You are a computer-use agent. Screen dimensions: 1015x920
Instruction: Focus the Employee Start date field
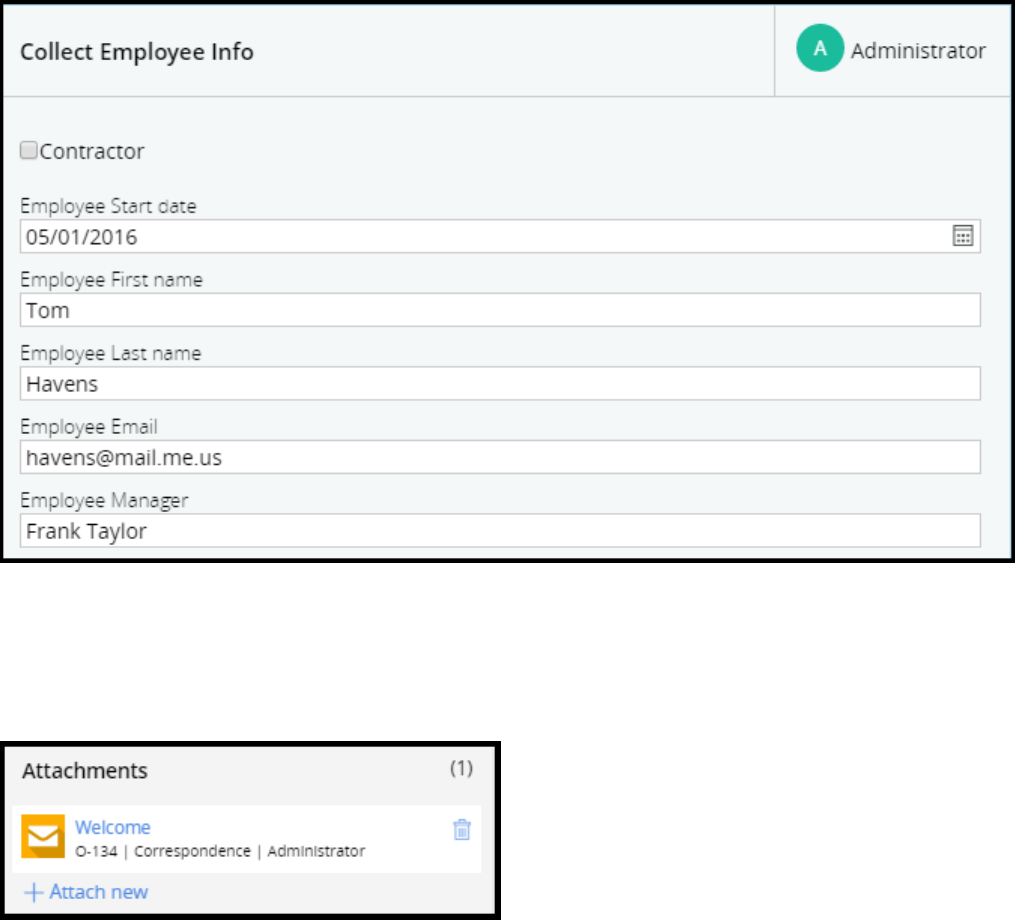(x=480, y=237)
